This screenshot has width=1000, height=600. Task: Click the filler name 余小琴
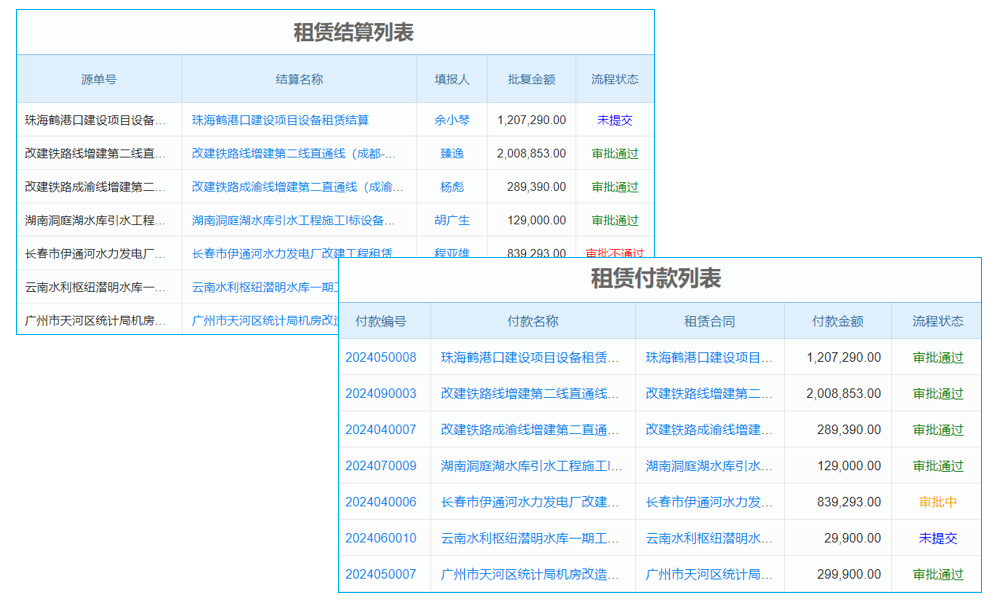pyautogui.click(x=451, y=121)
